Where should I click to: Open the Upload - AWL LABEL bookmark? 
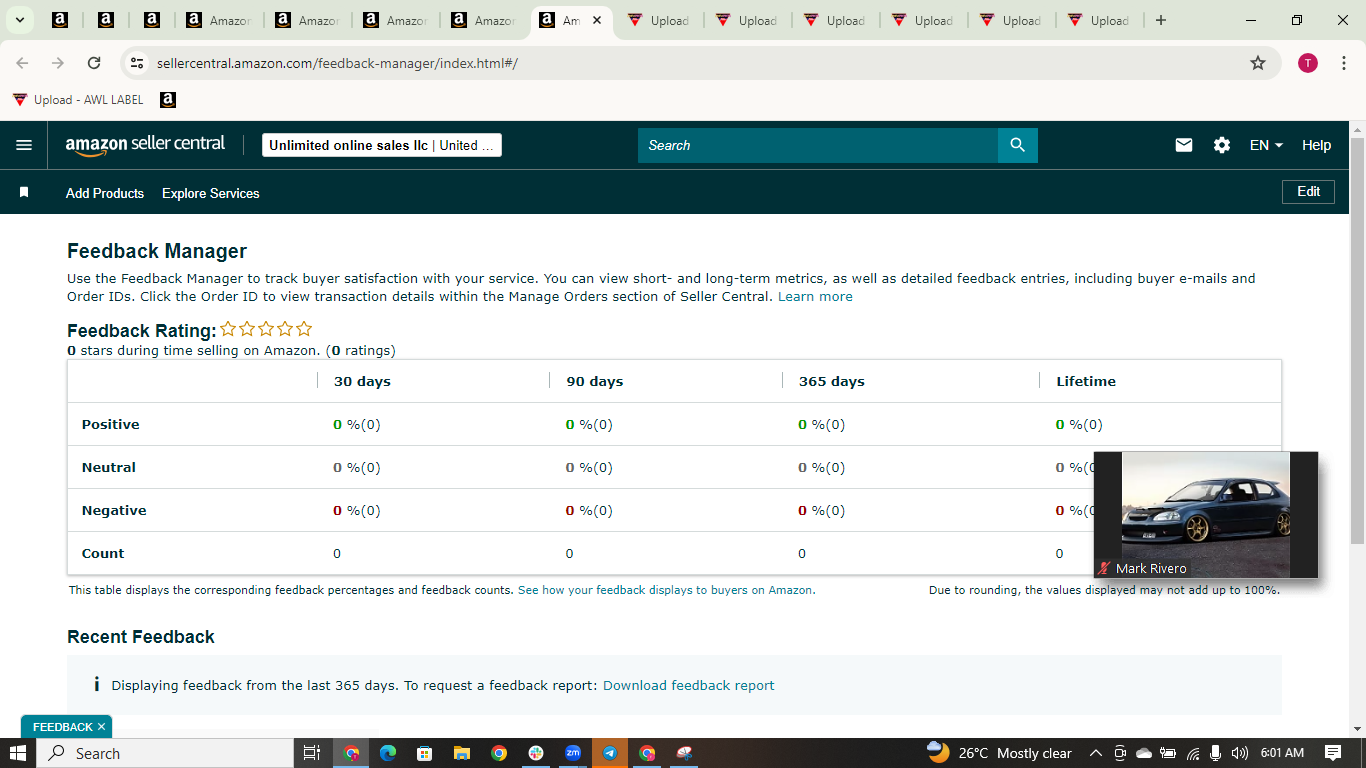pyautogui.click(x=78, y=100)
